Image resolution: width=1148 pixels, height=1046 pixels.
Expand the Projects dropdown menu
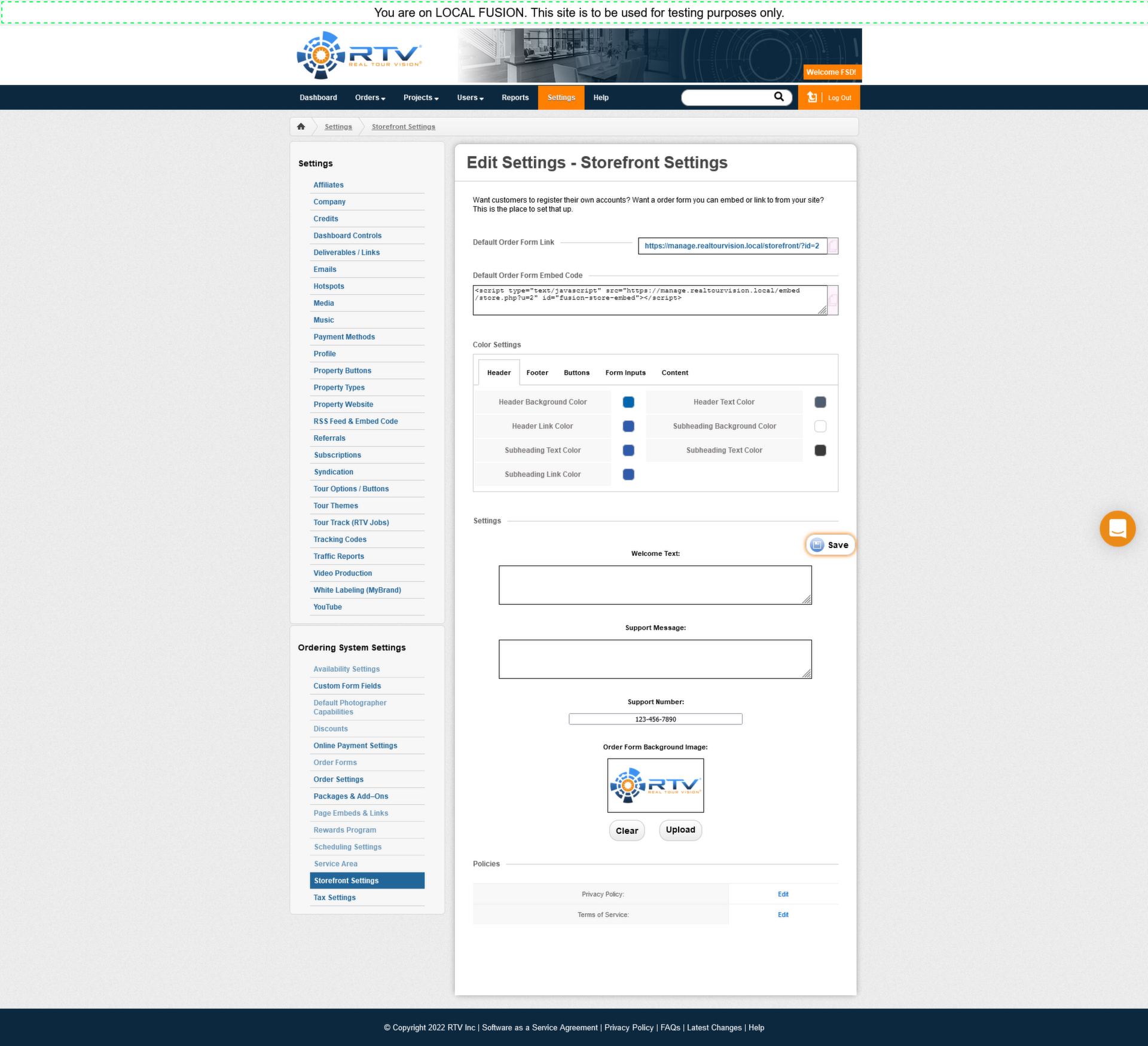(420, 97)
